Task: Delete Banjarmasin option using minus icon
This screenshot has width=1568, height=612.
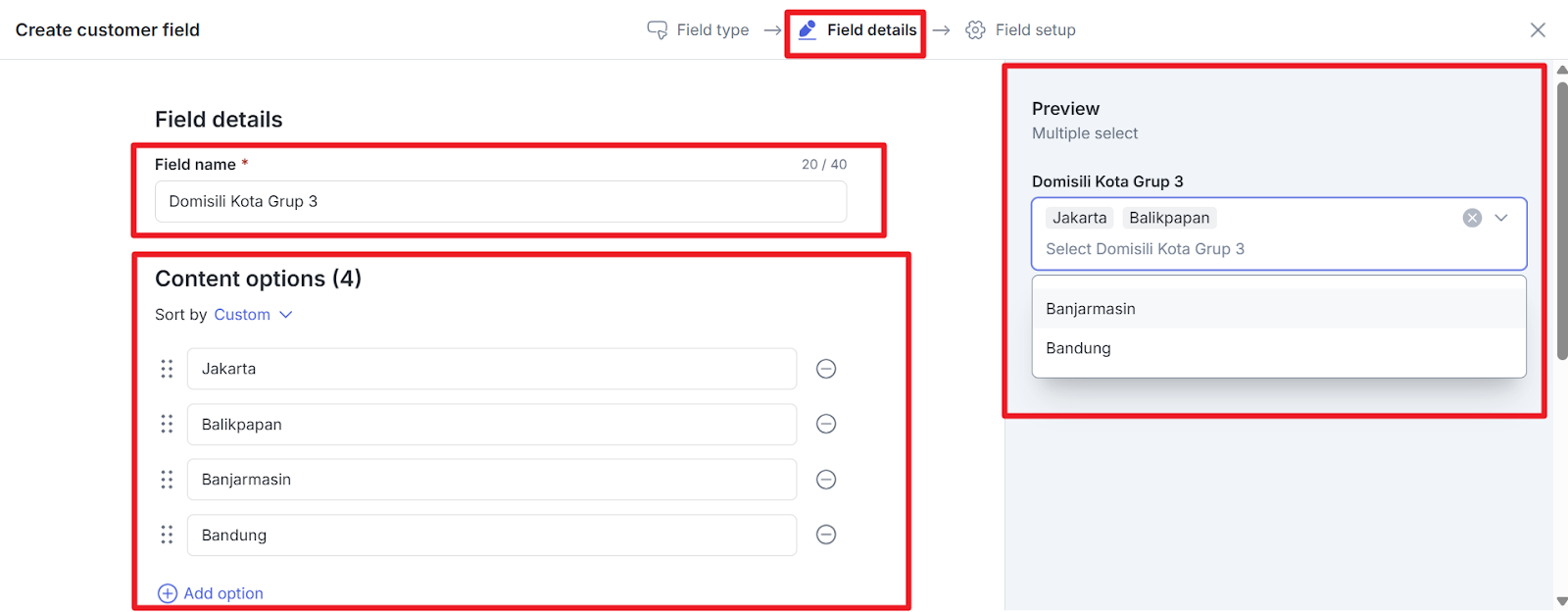Action: (826, 480)
